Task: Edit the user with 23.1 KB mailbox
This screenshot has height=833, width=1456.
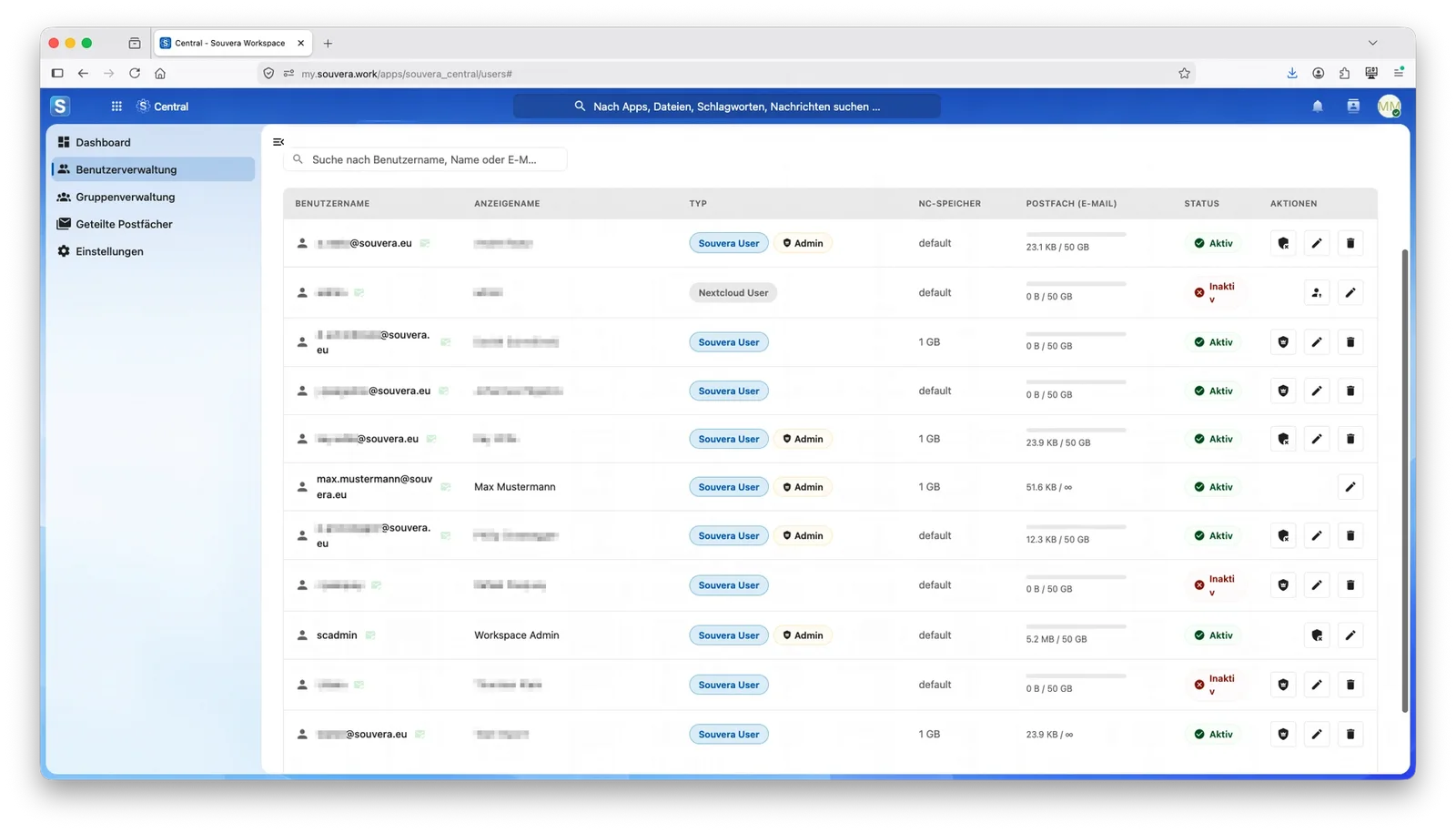Action: [x=1317, y=243]
